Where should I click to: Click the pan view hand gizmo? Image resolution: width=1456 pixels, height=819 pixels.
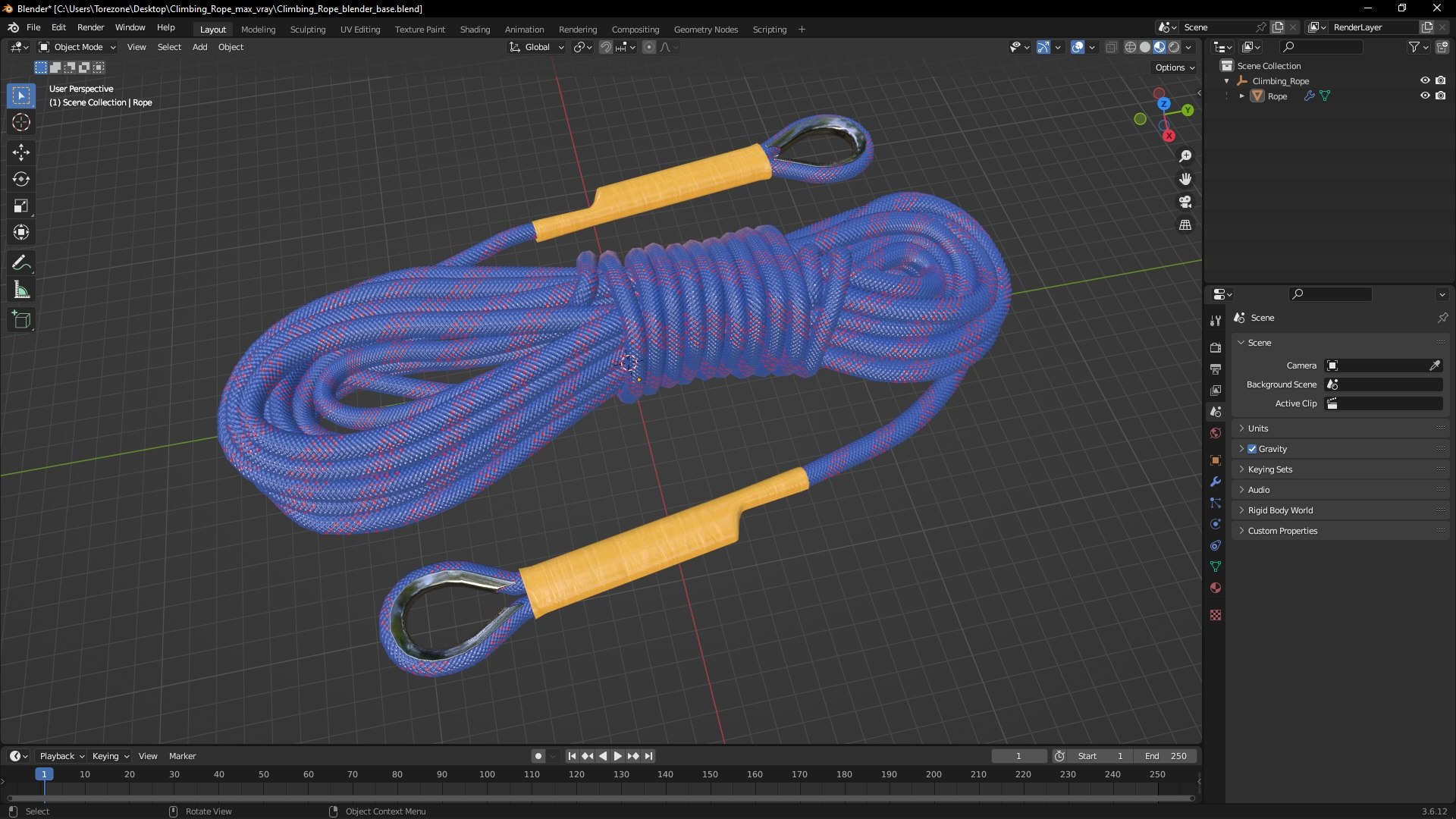pos(1185,179)
